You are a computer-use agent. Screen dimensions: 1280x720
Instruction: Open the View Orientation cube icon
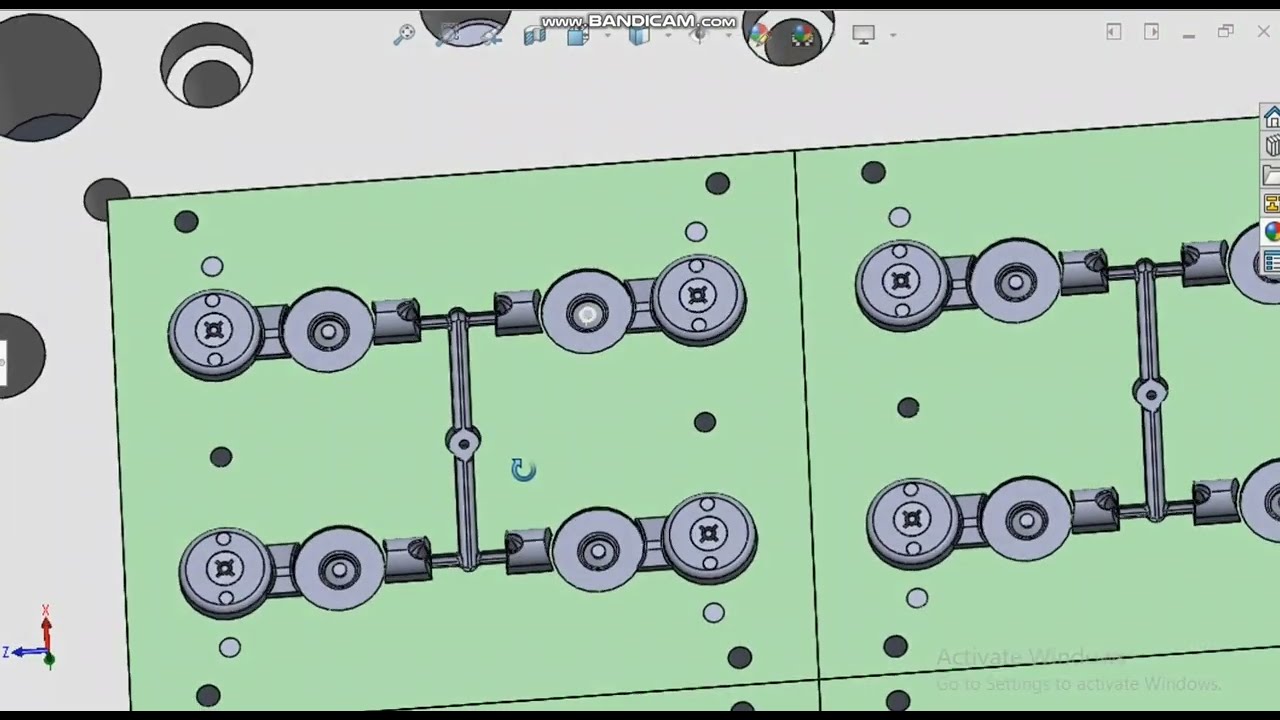(578, 35)
